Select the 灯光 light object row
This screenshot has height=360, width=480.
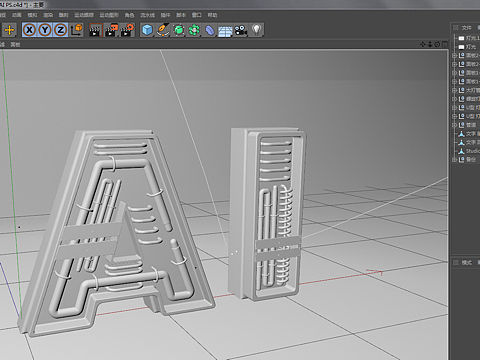[x=467, y=47]
